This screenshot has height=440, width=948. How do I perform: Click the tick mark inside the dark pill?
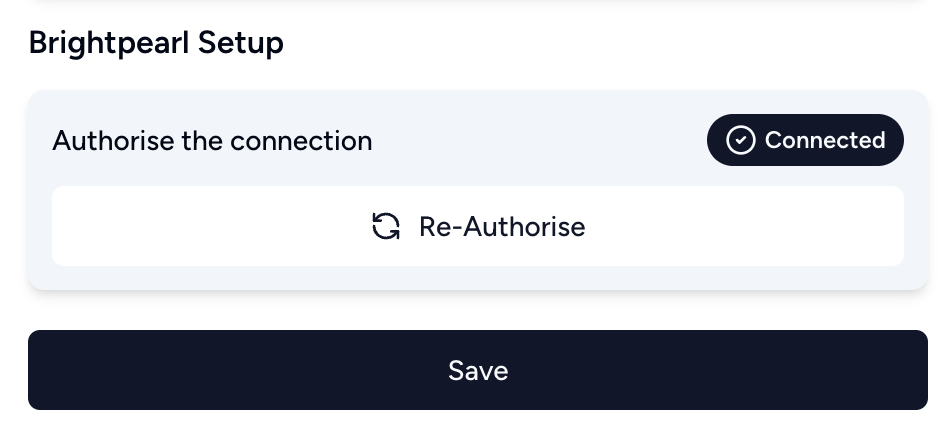pyautogui.click(x=741, y=140)
